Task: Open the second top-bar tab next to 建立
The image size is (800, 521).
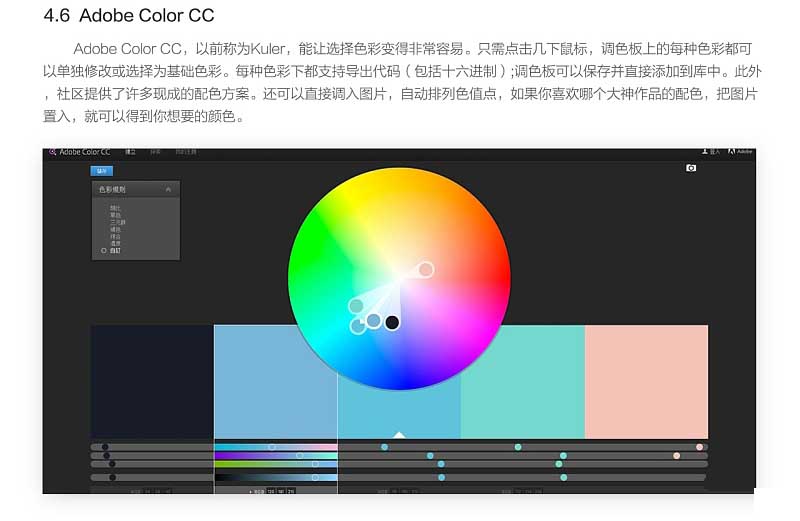Action: point(155,152)
